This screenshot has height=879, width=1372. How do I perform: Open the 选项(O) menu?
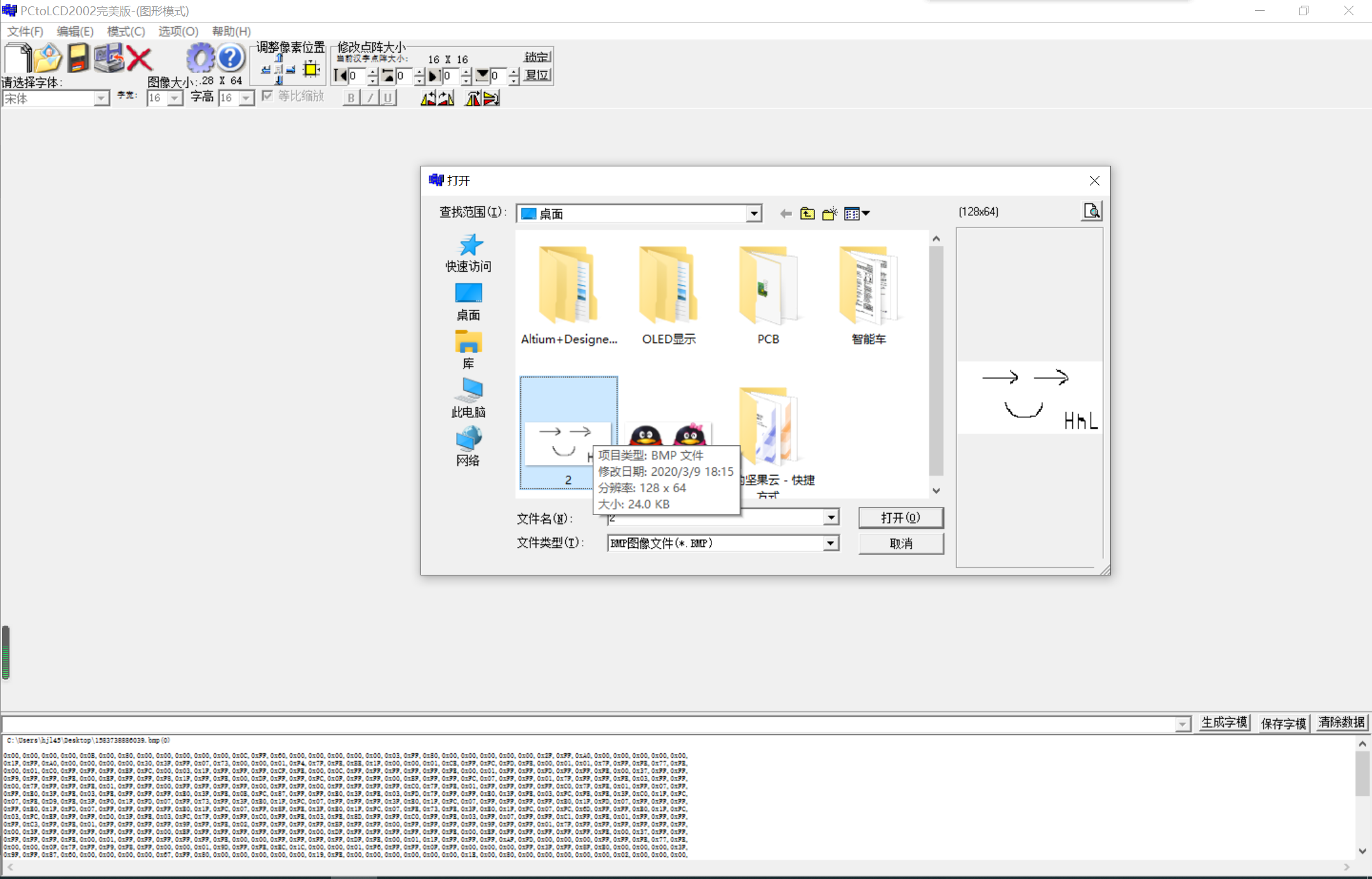[x=178, y=31]
